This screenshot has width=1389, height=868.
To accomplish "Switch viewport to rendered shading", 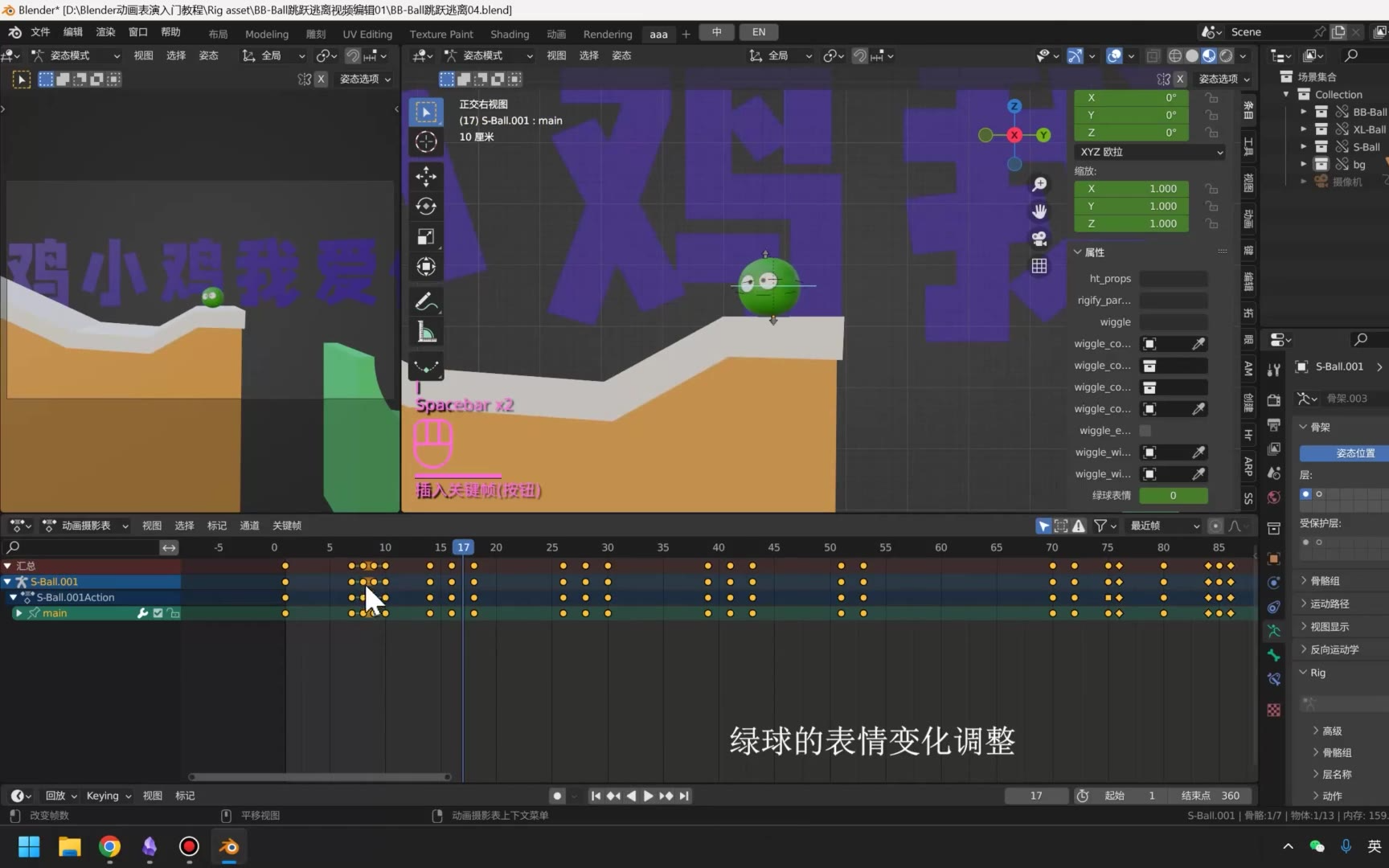I will (1226, 55).
